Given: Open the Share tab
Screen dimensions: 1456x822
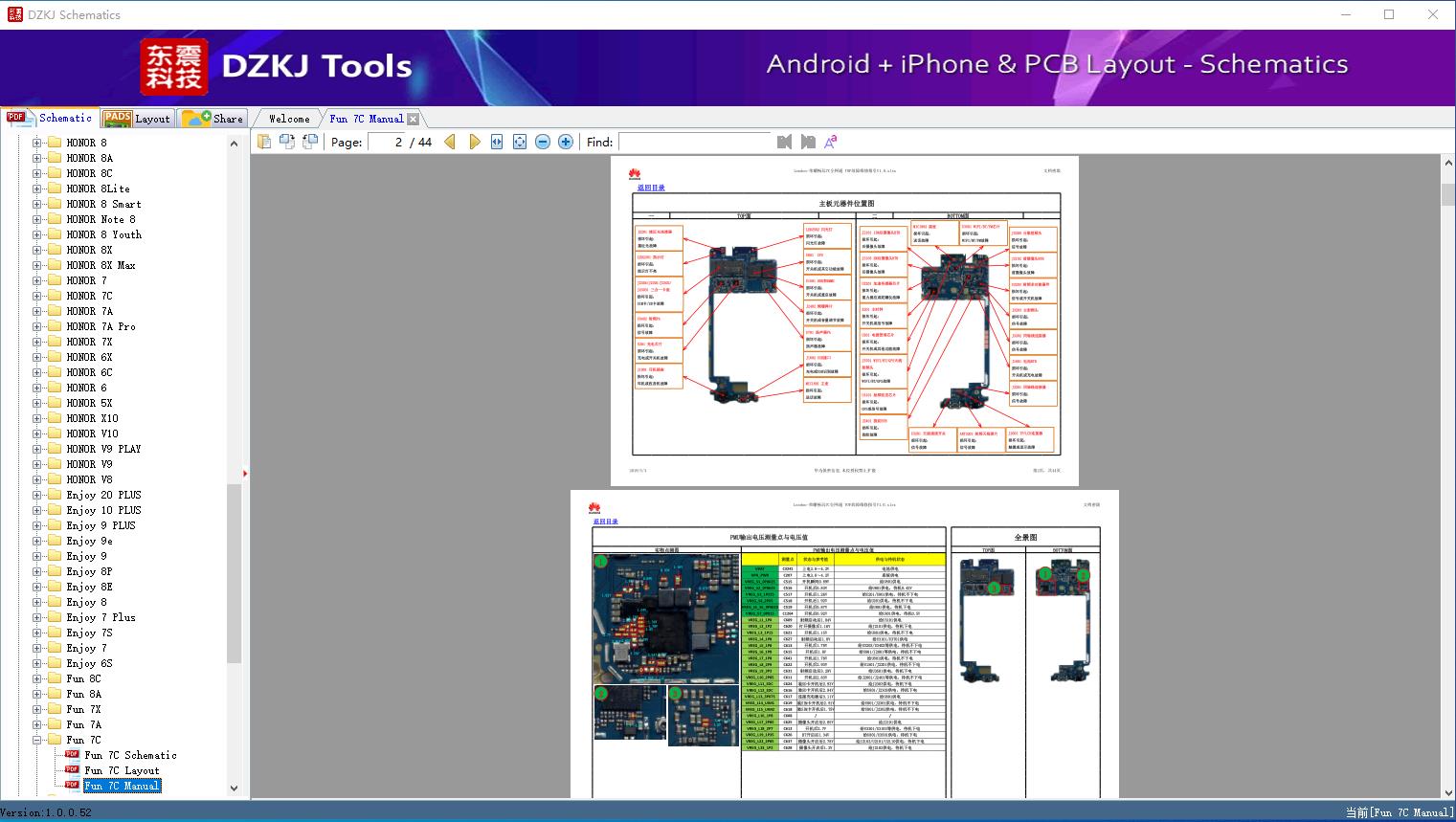Looking at the screenshot, I should [x=213, y=119].
